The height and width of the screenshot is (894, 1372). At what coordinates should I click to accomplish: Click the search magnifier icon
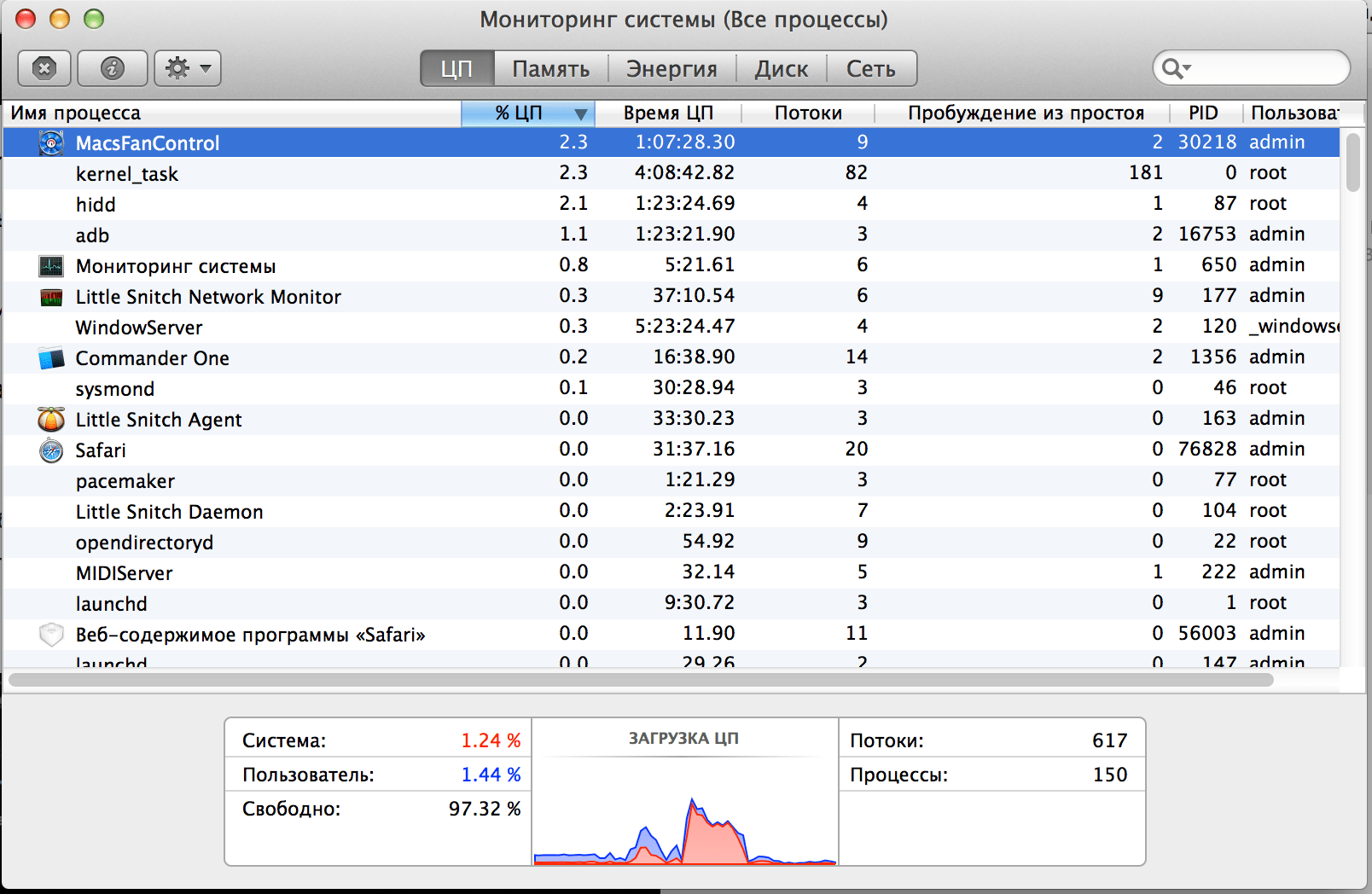1175,68
